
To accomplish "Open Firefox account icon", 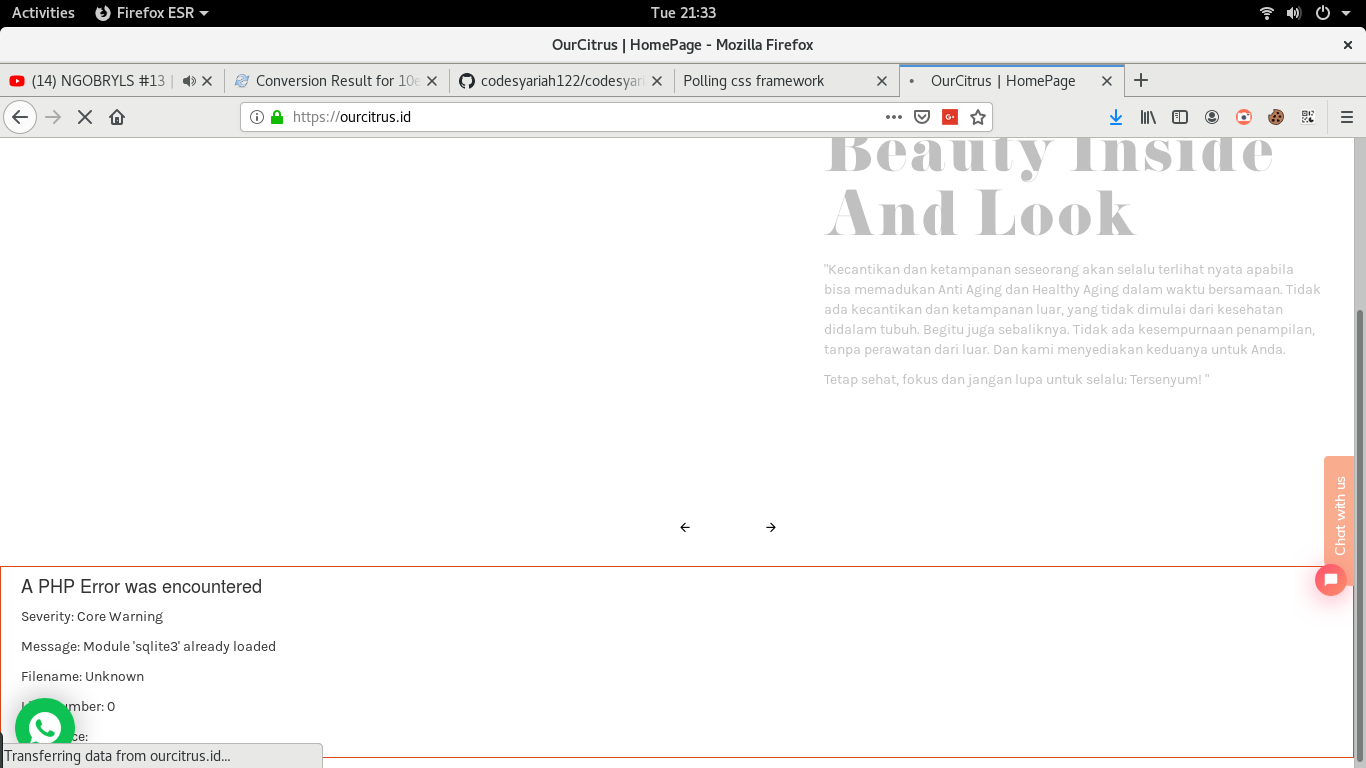I will point(1212,117).
